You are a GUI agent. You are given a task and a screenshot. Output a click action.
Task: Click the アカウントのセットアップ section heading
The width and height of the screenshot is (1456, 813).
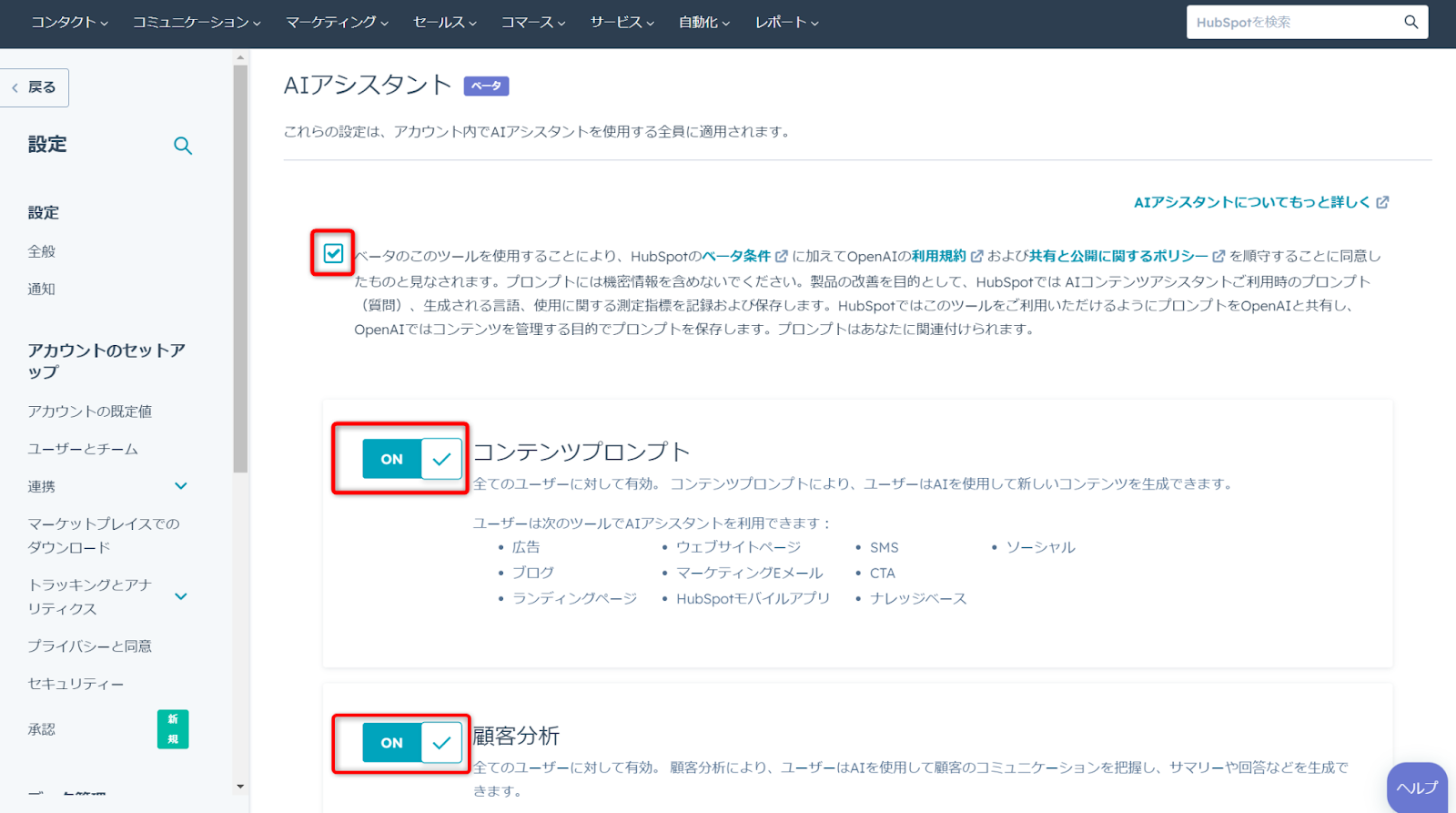coord(106,361)
